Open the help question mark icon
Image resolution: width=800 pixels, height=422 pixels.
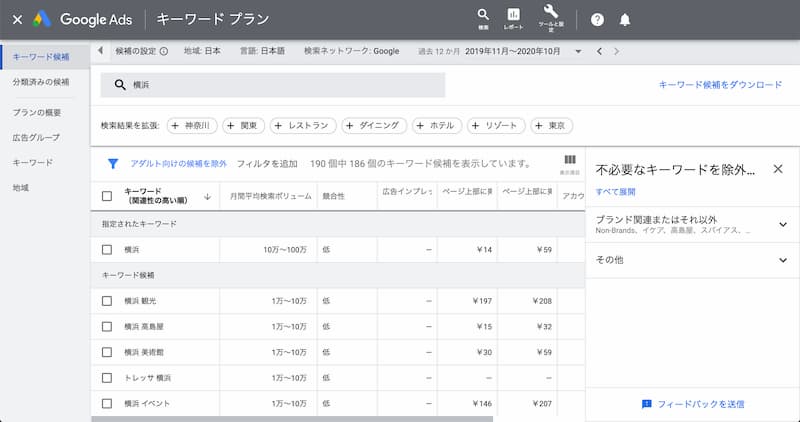[x=597, y=20]
